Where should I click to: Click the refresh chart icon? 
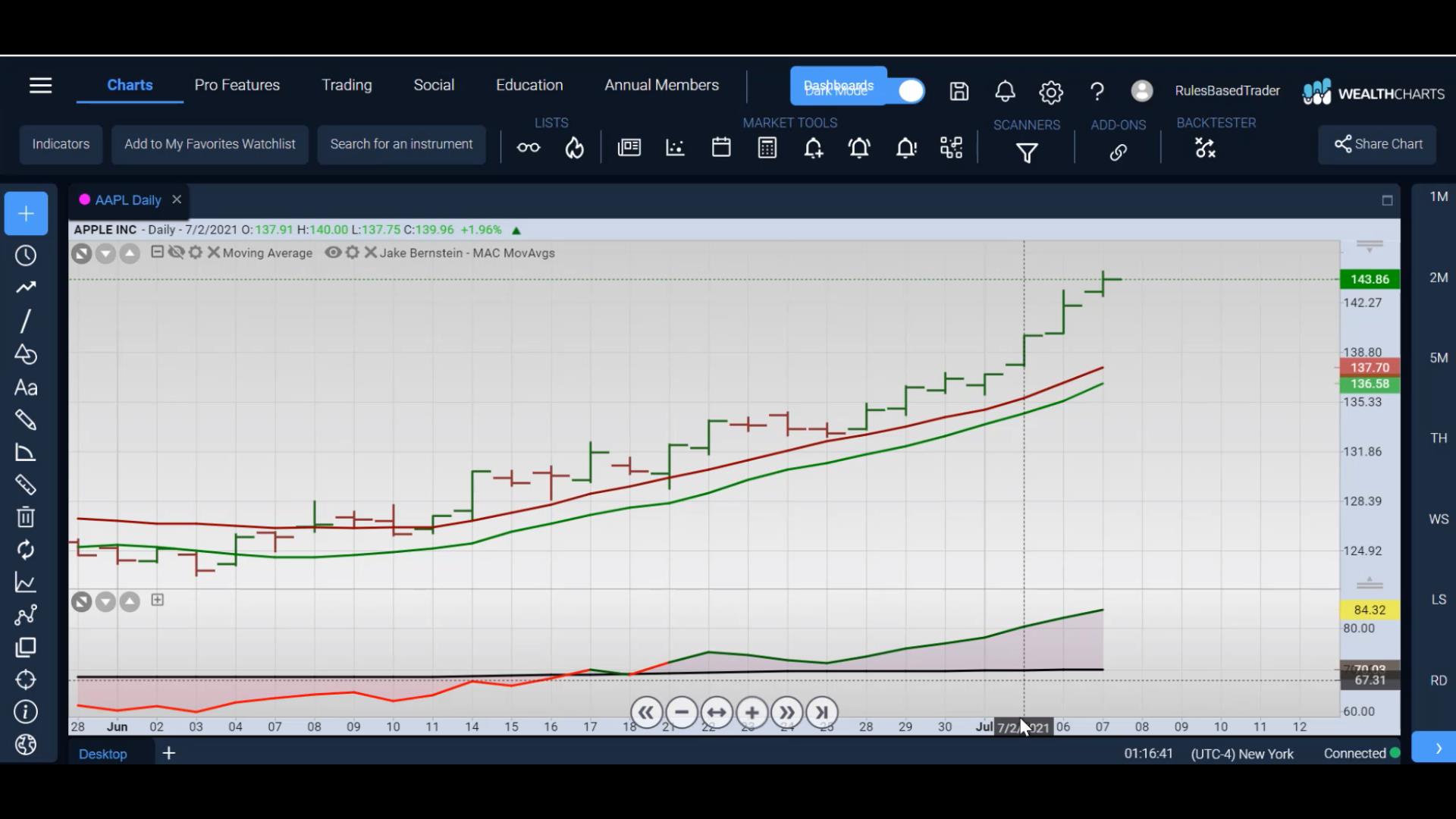26,550
